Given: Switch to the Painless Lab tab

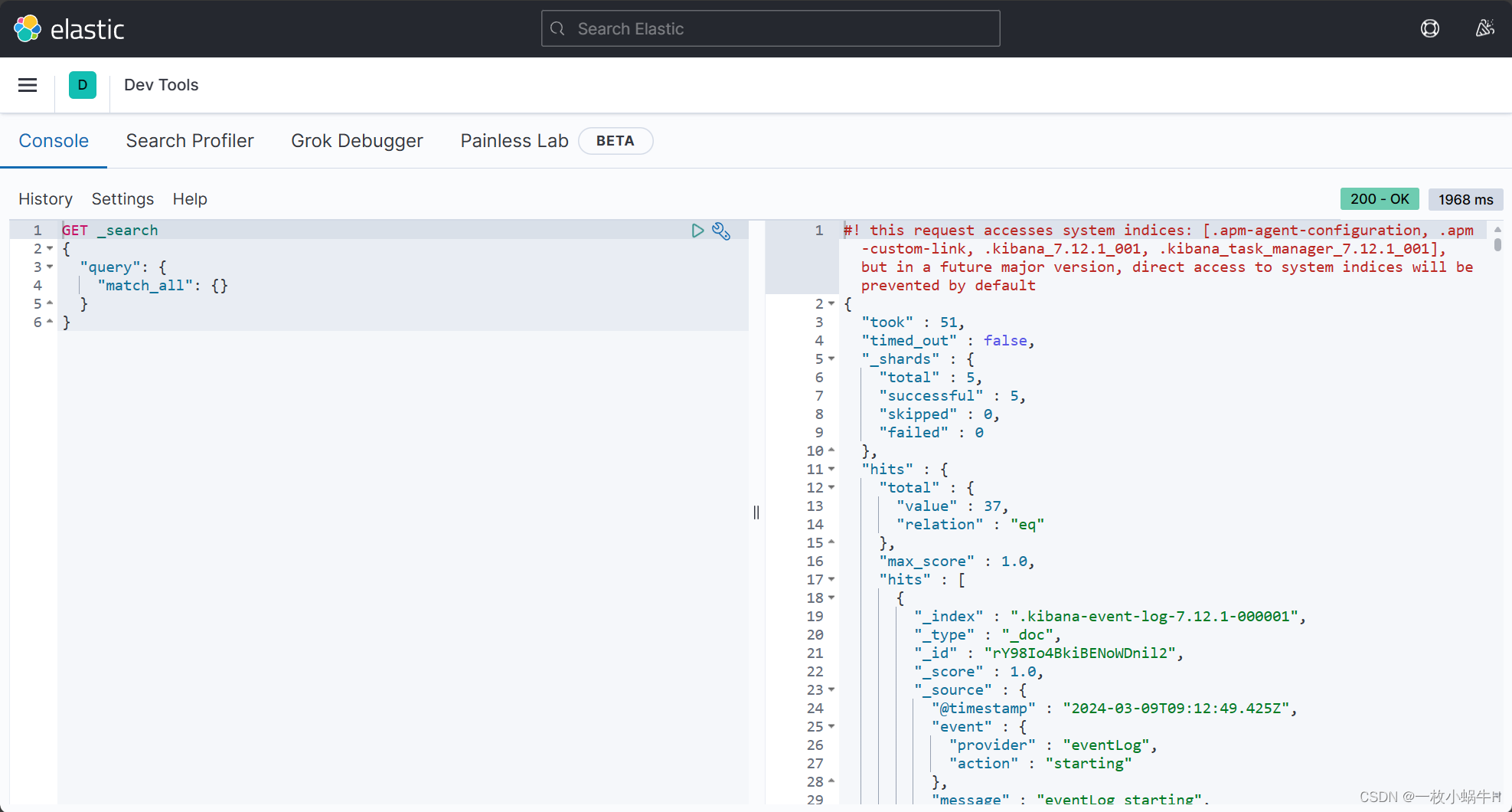Looking at the screenshot, I should click(x=514, y=141).
